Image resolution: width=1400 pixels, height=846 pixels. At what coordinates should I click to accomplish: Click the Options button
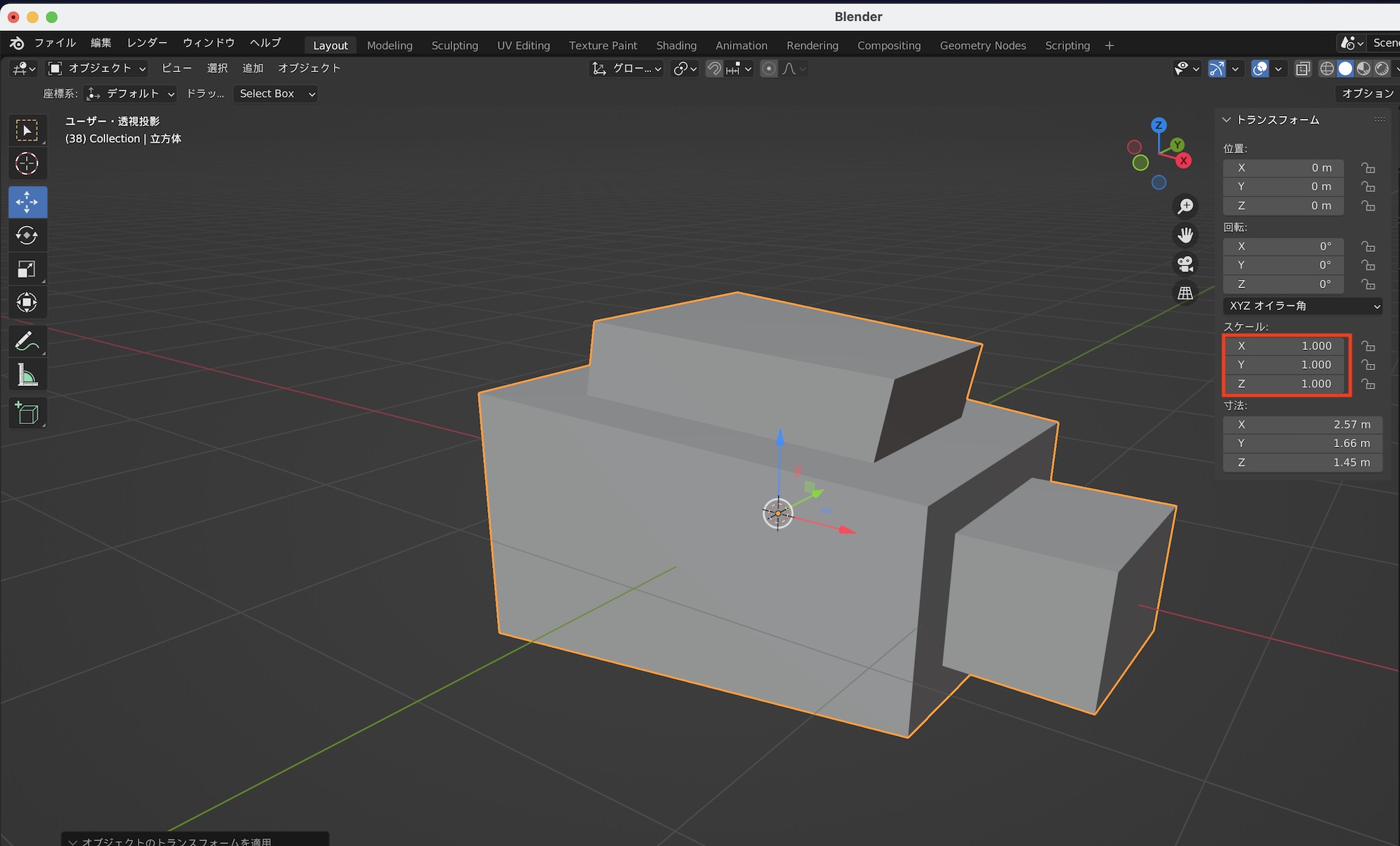[1367, 93]
